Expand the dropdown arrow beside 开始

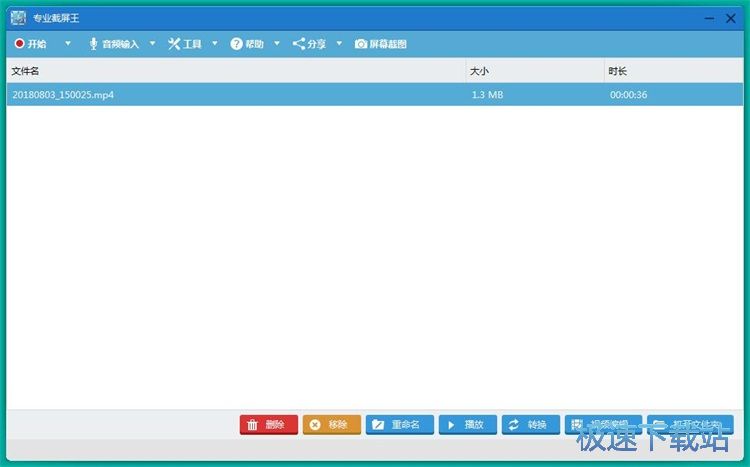coord(68,44)
